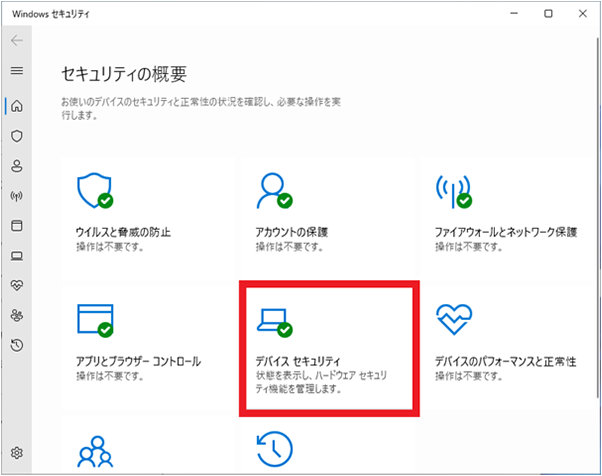Click the vertical scrollbar on the right
This screenshot has height=476, width=602.
coord(597,218)
